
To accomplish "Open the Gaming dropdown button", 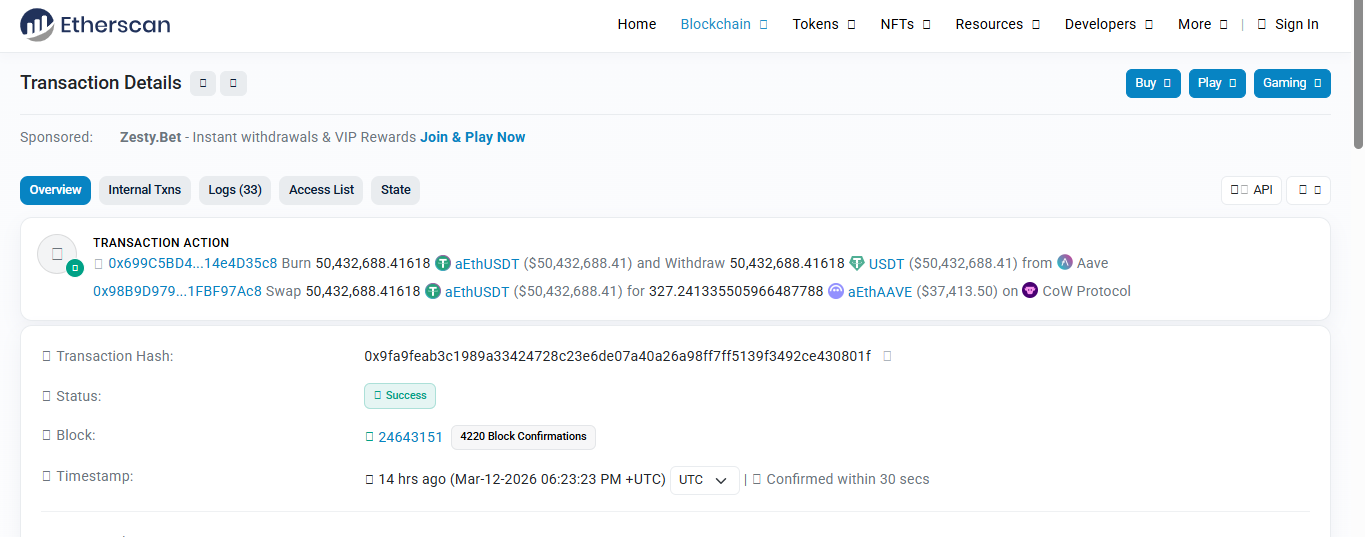I will click(1292, 83).
